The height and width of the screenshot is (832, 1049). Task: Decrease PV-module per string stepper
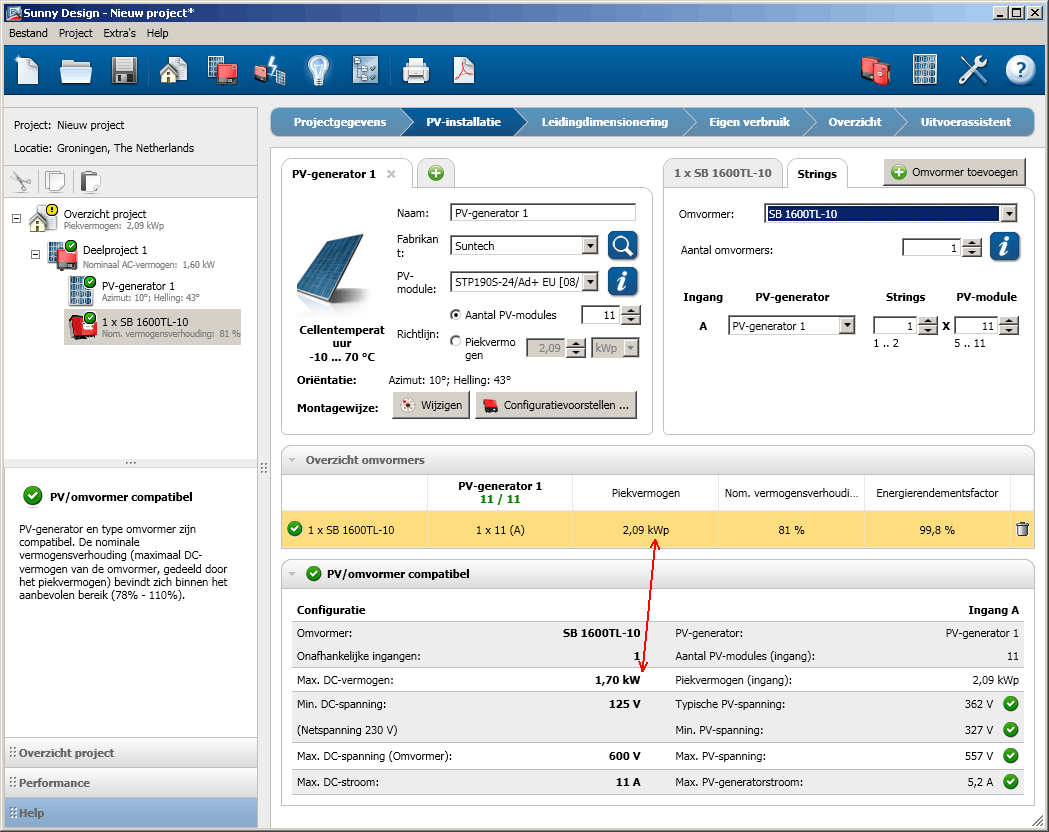(1009, 330)
